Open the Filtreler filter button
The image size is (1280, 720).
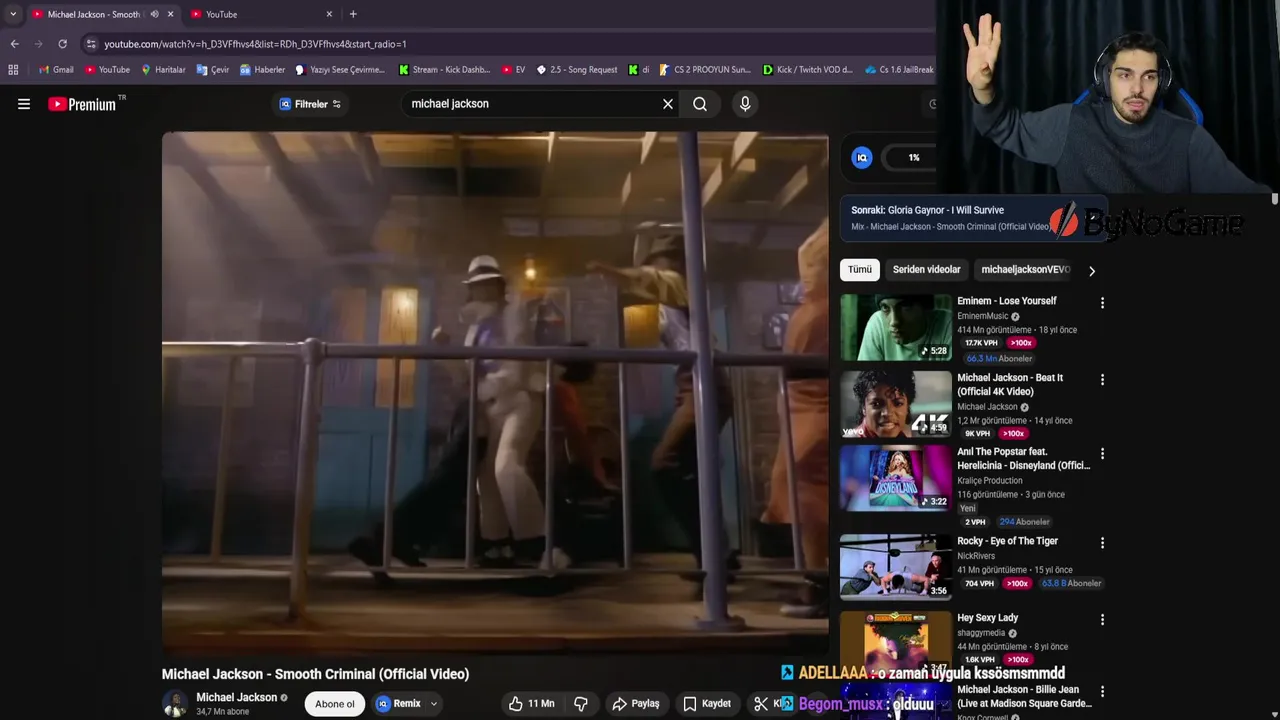point(310,104)
